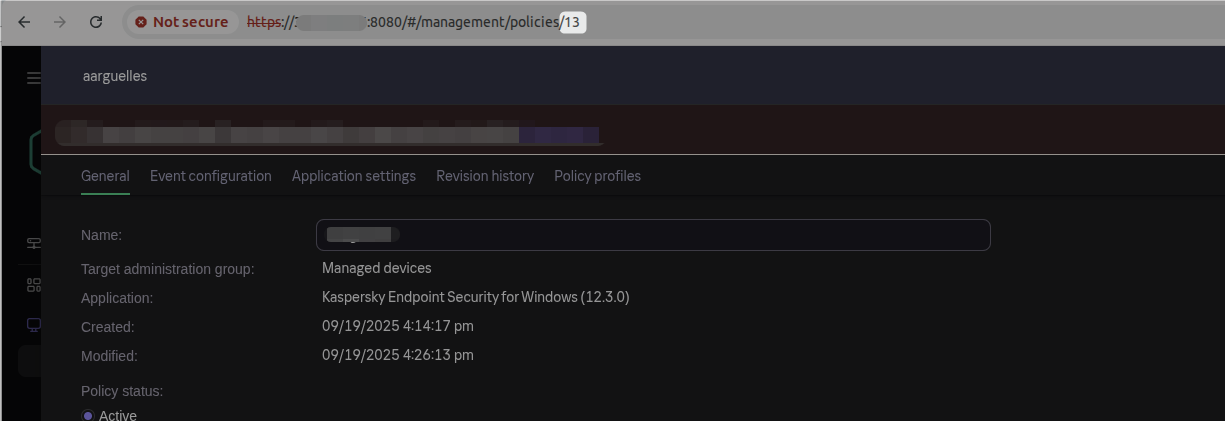
Task: Switch to the Policy profiles tab
Action: pyautogui.click(x=597, y=176)
